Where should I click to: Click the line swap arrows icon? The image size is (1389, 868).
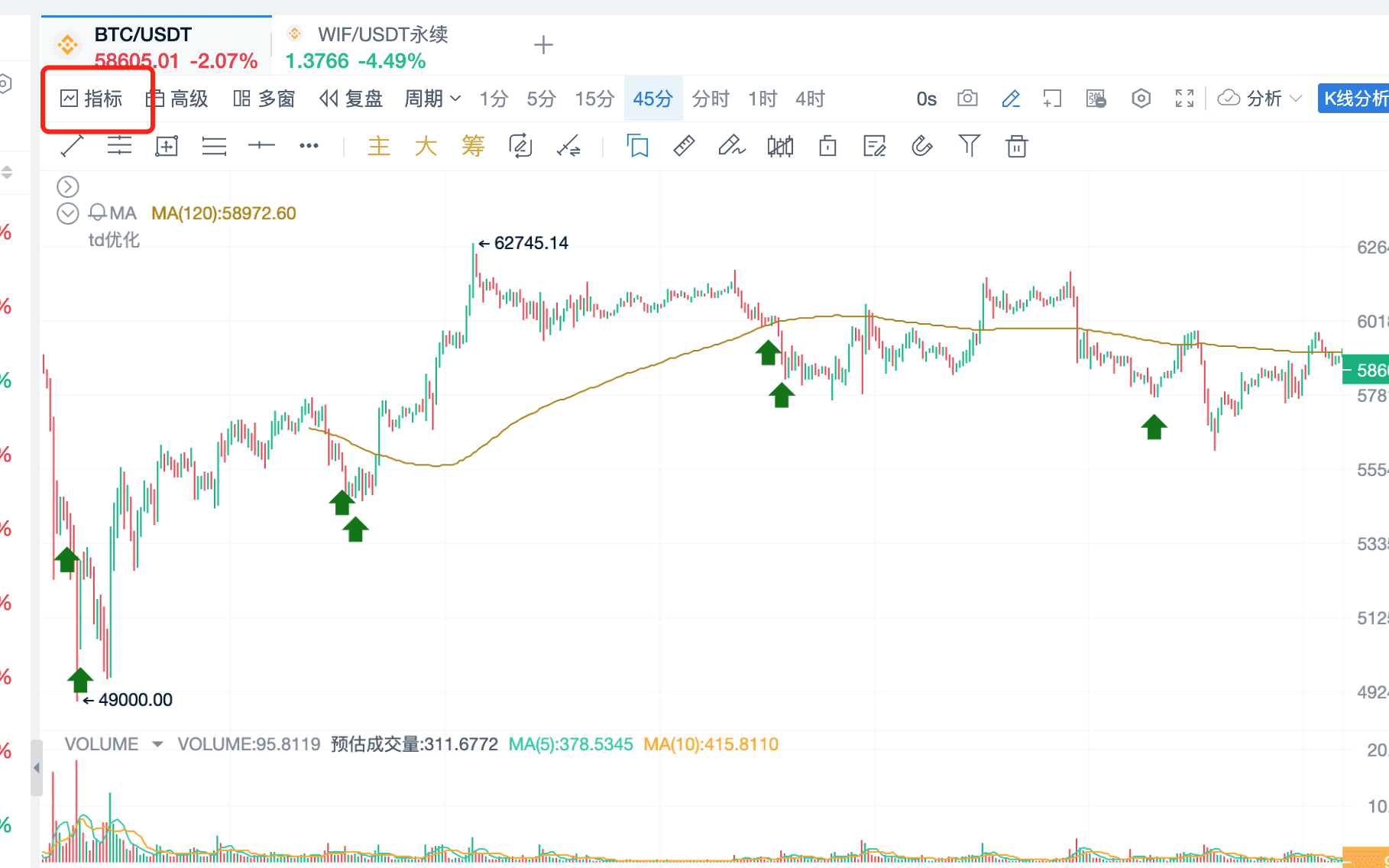(568, 146)
